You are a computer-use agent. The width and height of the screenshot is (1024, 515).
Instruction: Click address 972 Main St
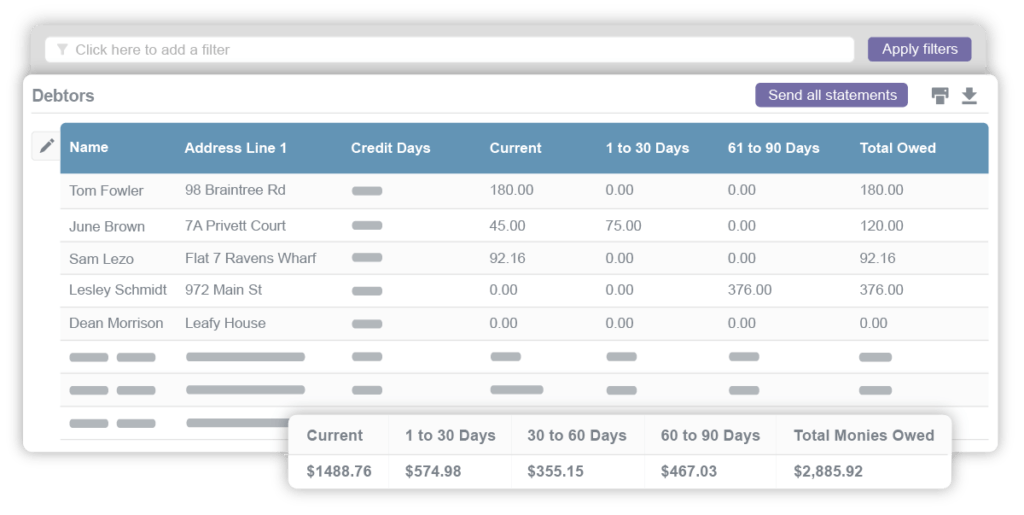[223, 290]
